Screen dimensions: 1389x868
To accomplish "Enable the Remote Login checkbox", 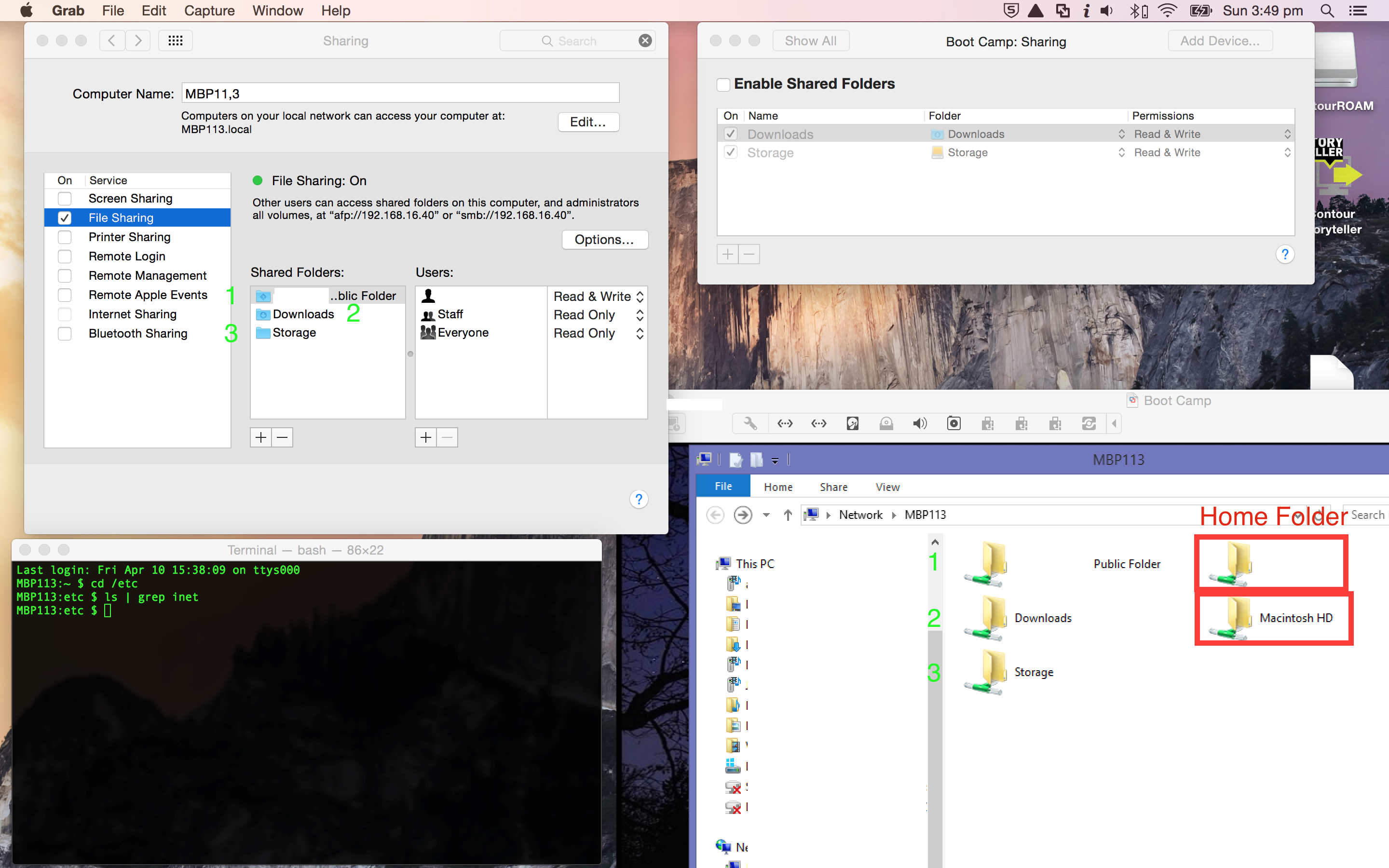I will [x=65, y=257].
